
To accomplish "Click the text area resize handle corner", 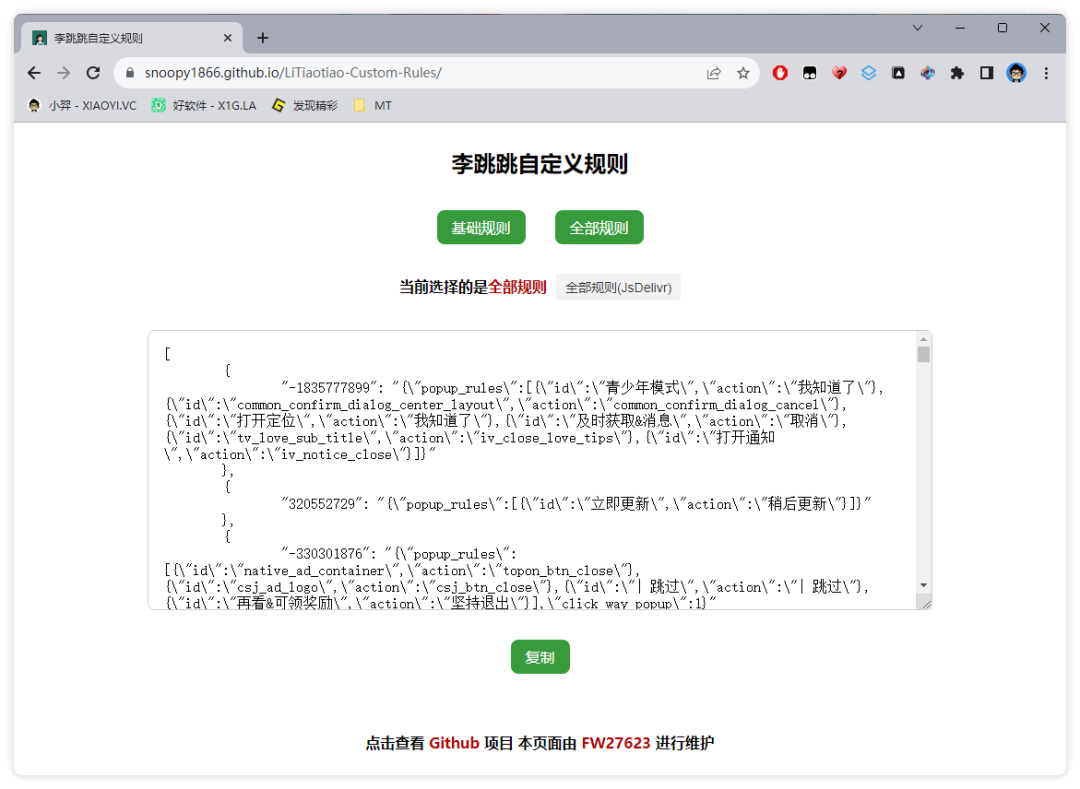I will [x=926, y=604].
